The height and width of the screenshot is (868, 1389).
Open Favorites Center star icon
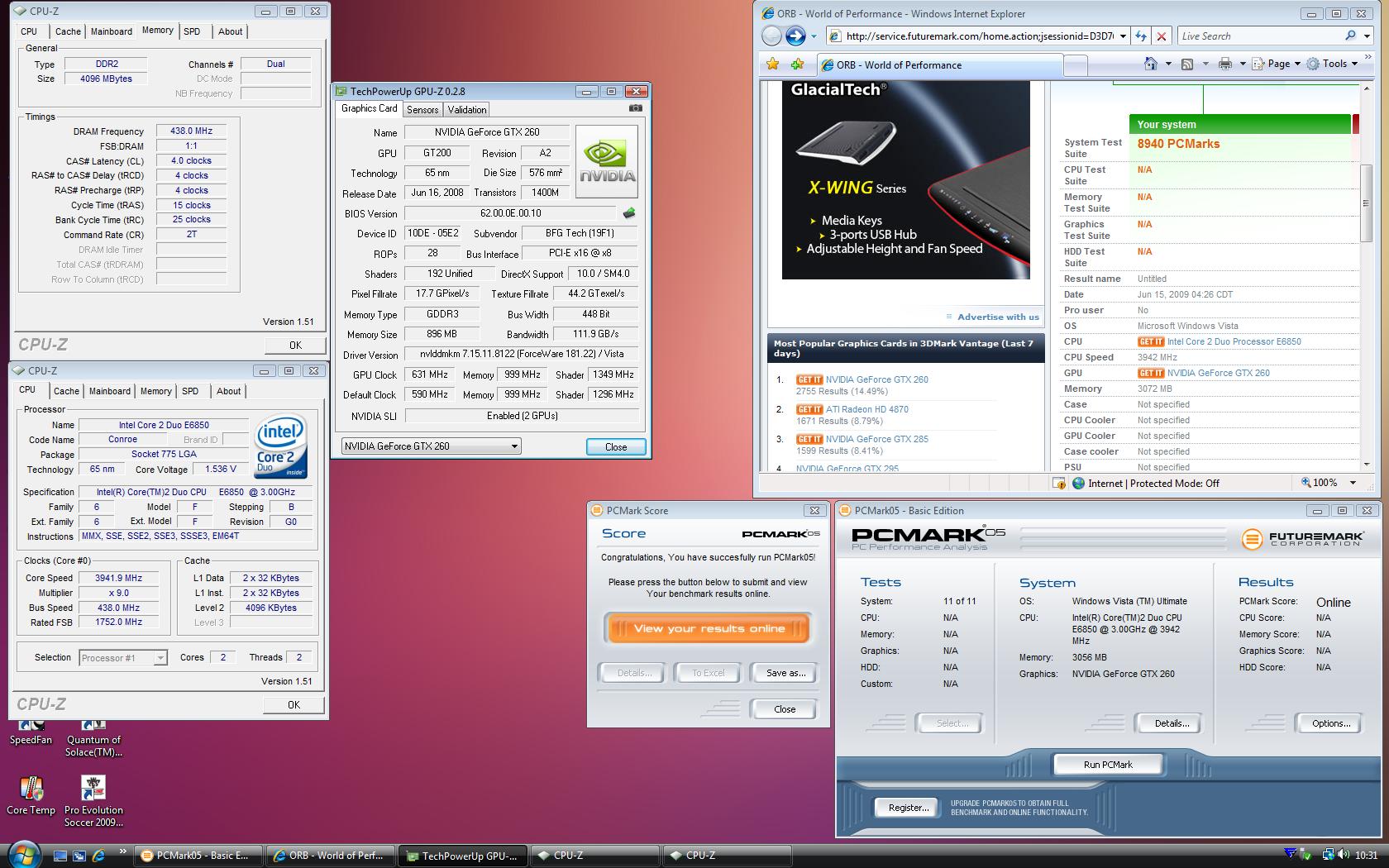(772, 64)
